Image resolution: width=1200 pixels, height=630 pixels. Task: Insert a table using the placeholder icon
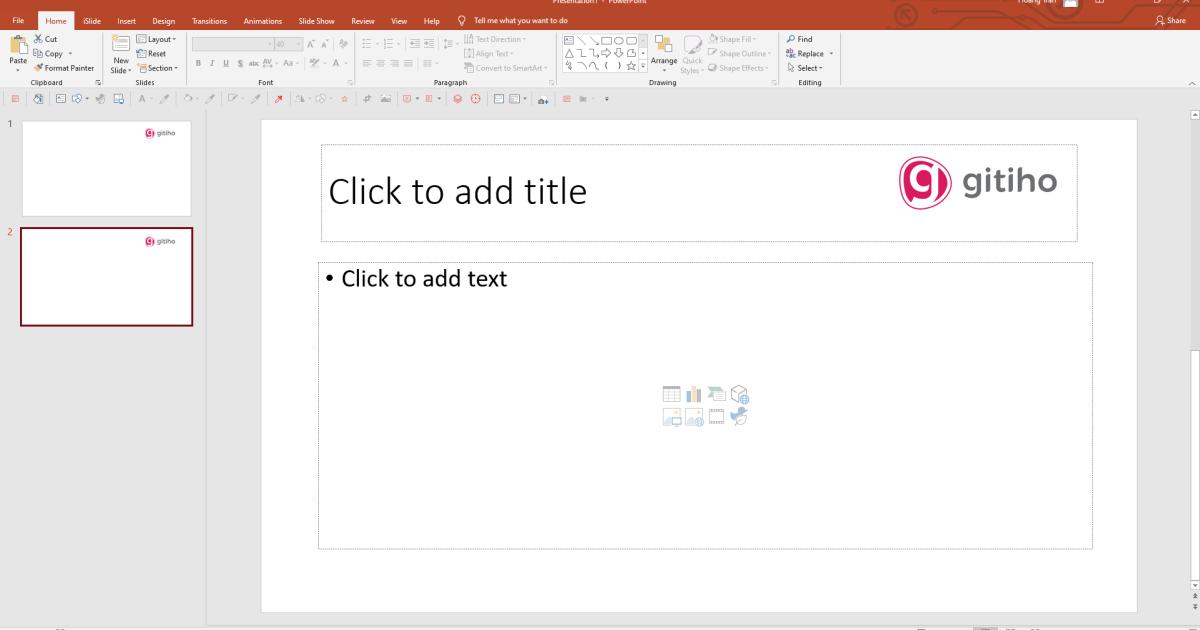[671, 394]
